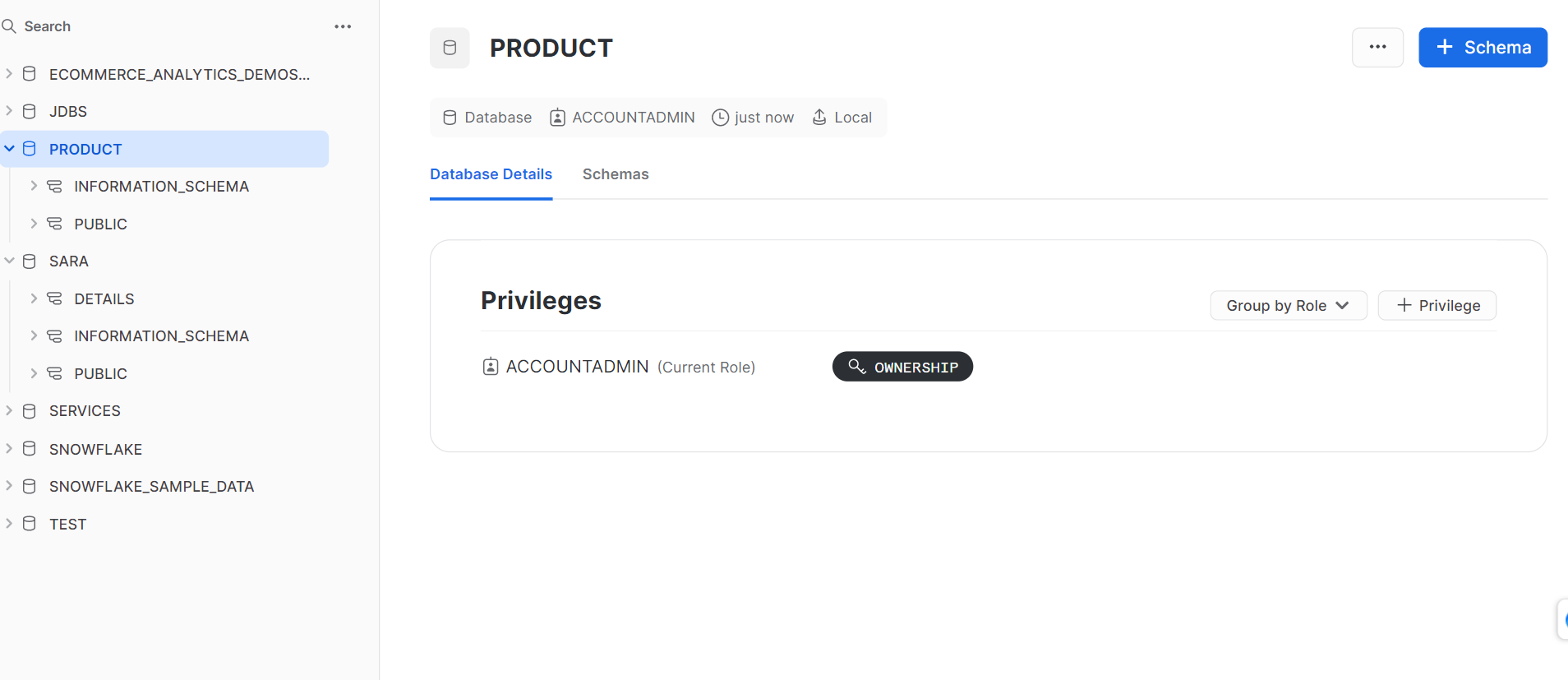Click the clock icon next to just now
The width and height of the screenshot is (1568, 680).
720,118
